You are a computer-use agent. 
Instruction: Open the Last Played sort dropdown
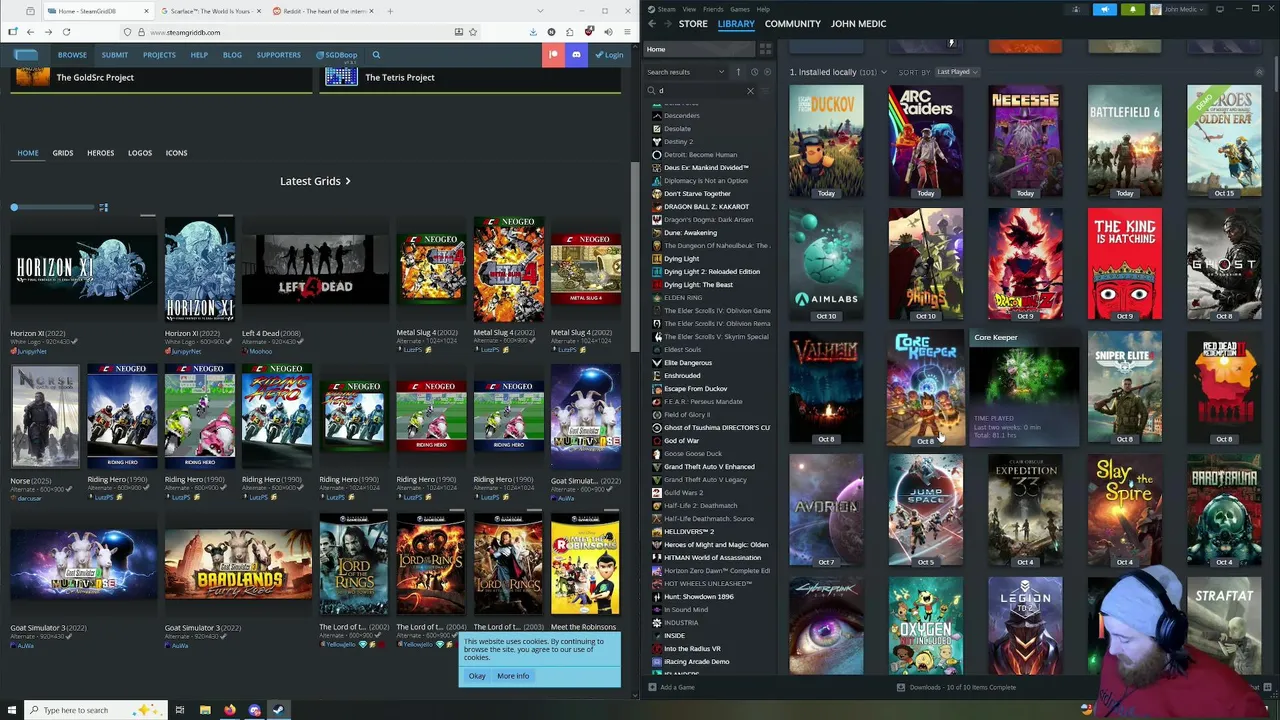[957, 72]
